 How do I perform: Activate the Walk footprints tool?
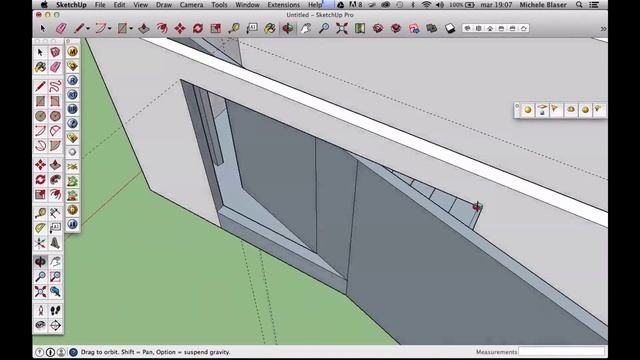point(55,311)
